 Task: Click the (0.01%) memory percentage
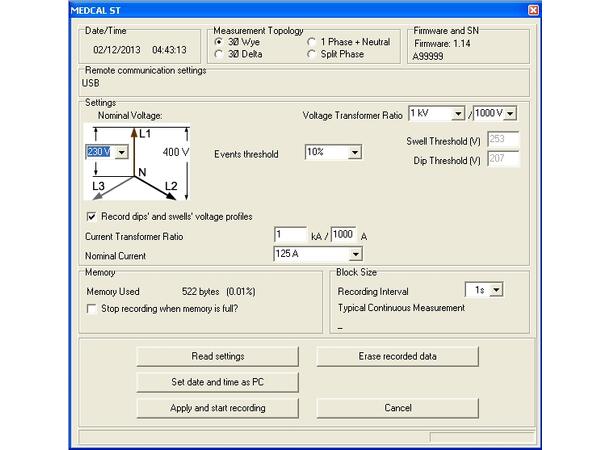click(241, 292)
